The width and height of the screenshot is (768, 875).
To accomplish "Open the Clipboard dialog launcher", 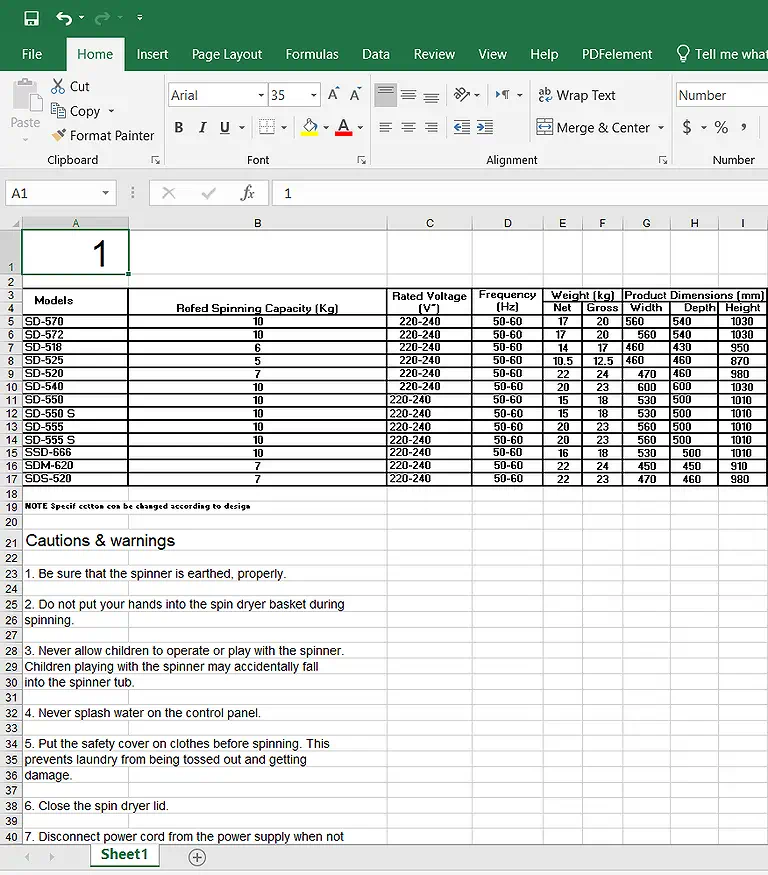I will [x=156, y=160].
